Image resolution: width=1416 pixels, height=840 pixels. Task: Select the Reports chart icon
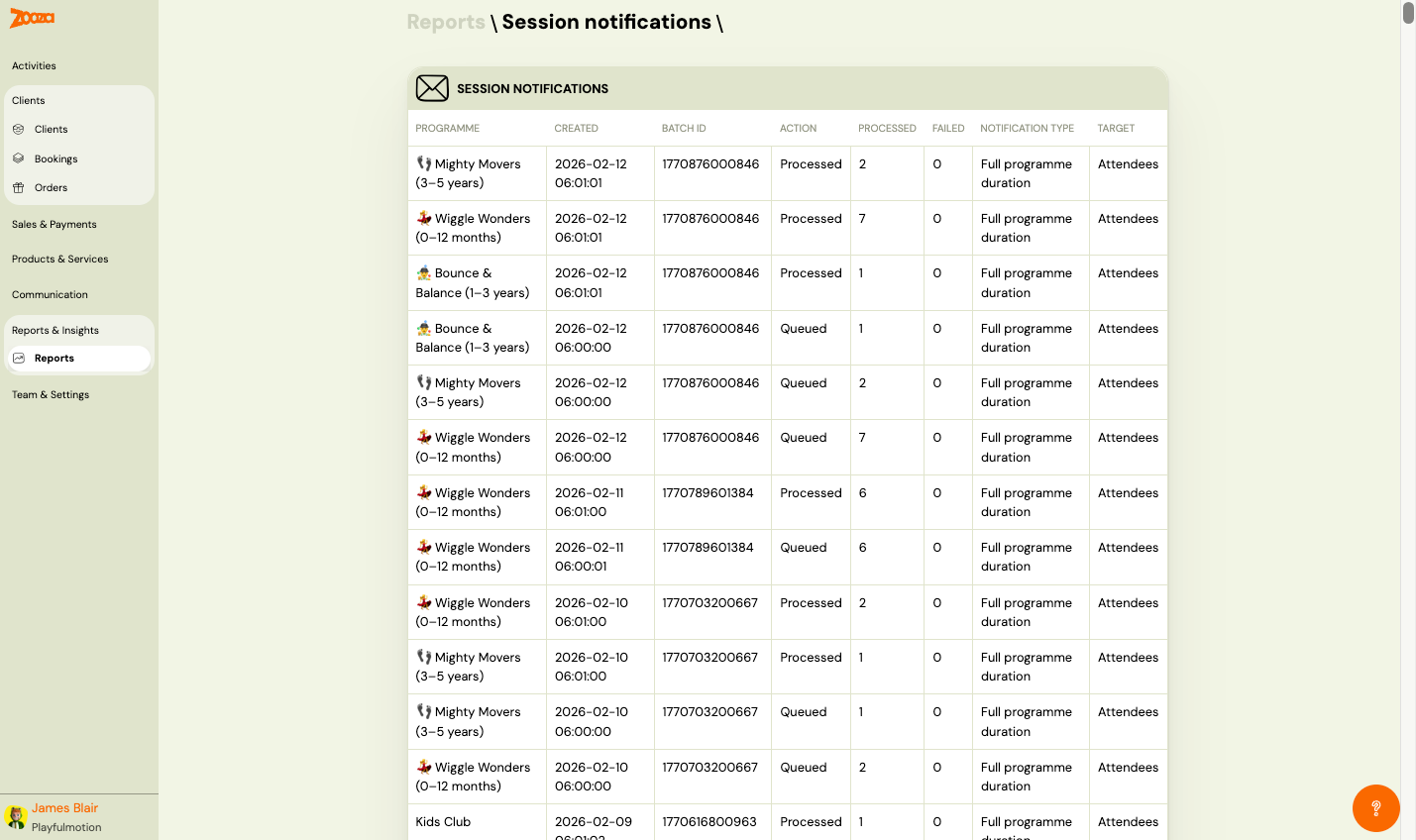pyautogui.click(x=20, y=358)
